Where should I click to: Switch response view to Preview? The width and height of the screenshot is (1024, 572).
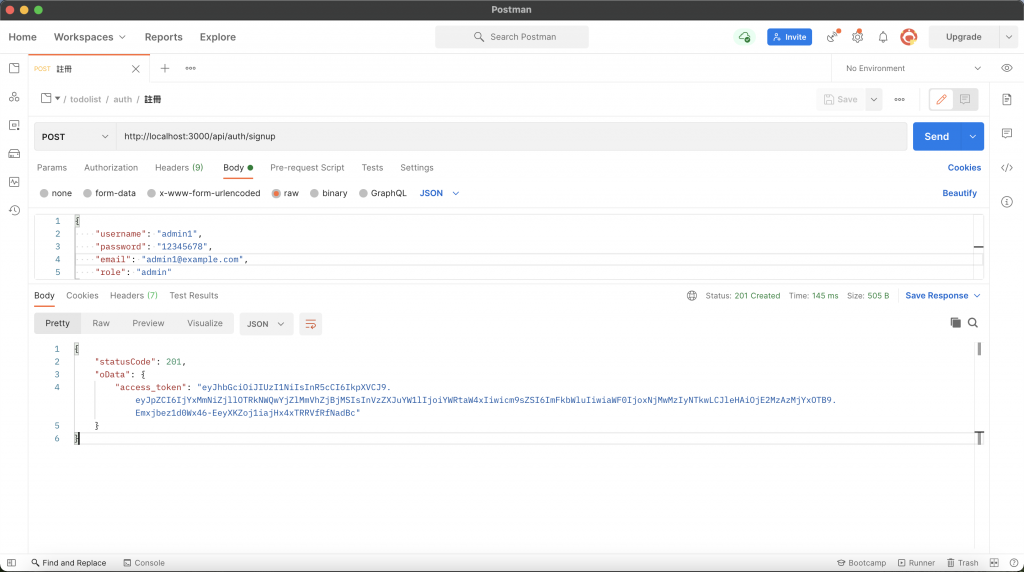(x=148, y=323)
